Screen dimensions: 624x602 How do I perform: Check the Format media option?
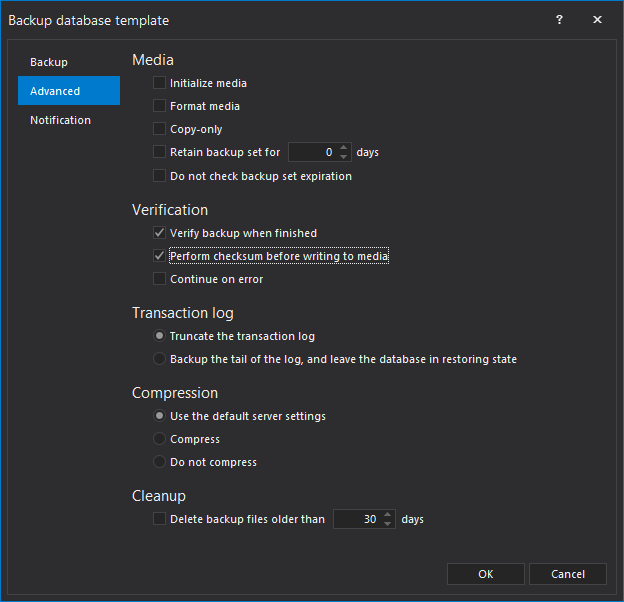[x=160, y=106]
